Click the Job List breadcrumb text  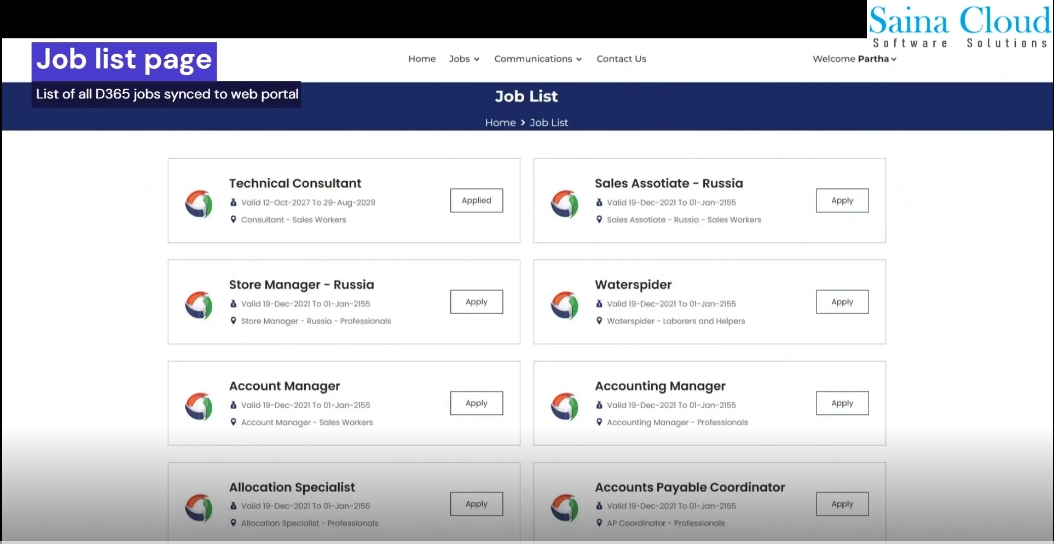tap(549, 123)
